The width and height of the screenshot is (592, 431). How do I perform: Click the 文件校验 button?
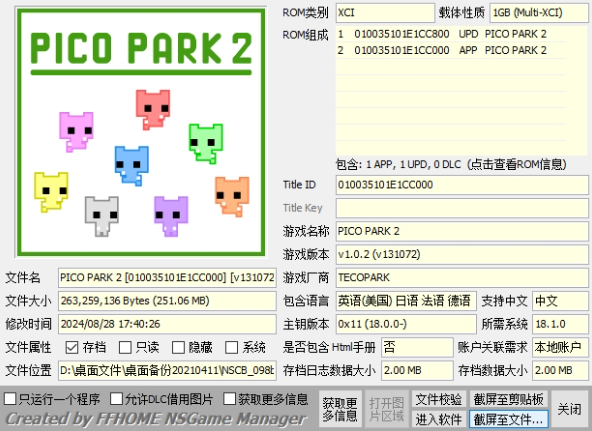[x=439, y=399]
